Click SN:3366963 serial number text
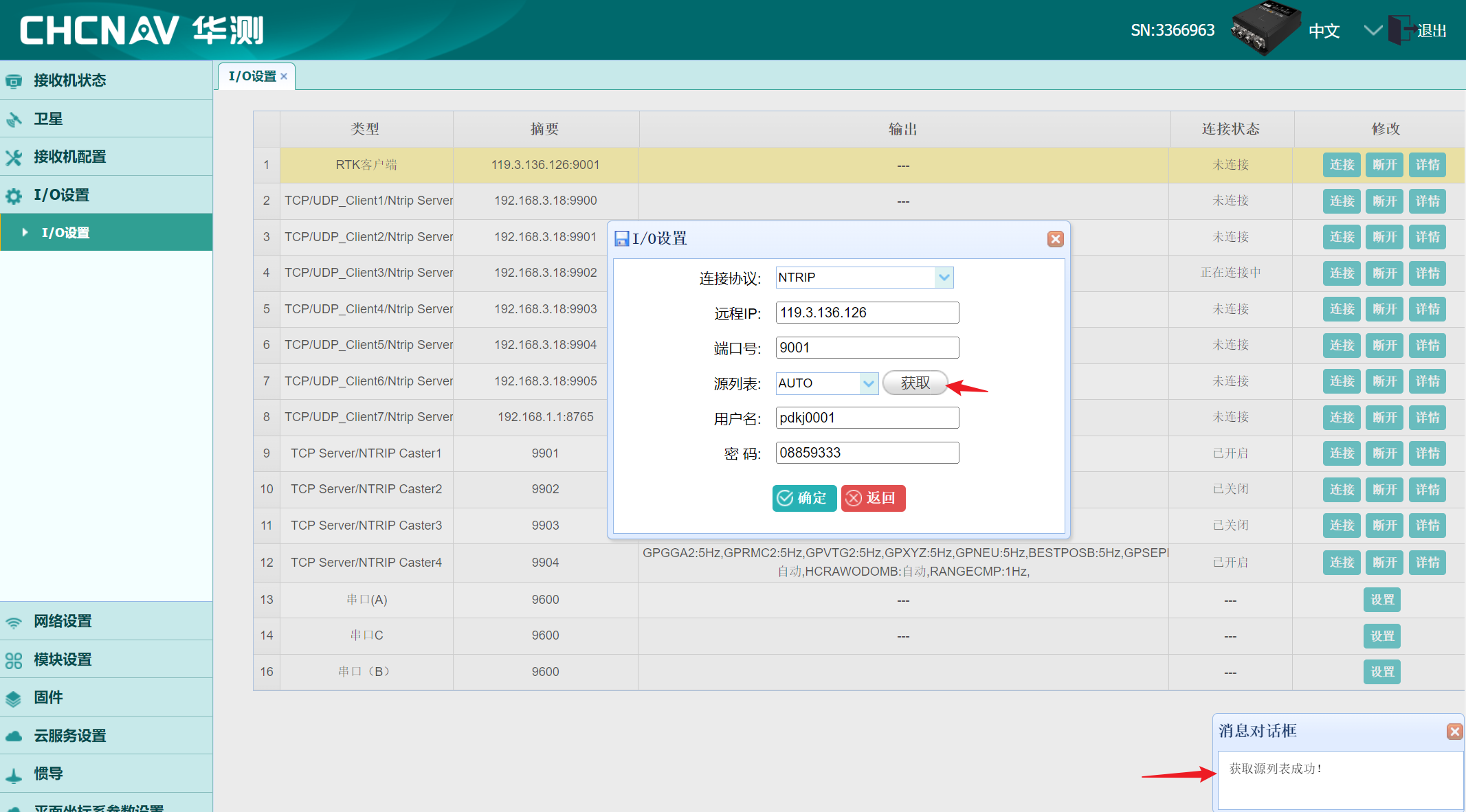Viewport: 1466px width, 812px height. 1173,30
